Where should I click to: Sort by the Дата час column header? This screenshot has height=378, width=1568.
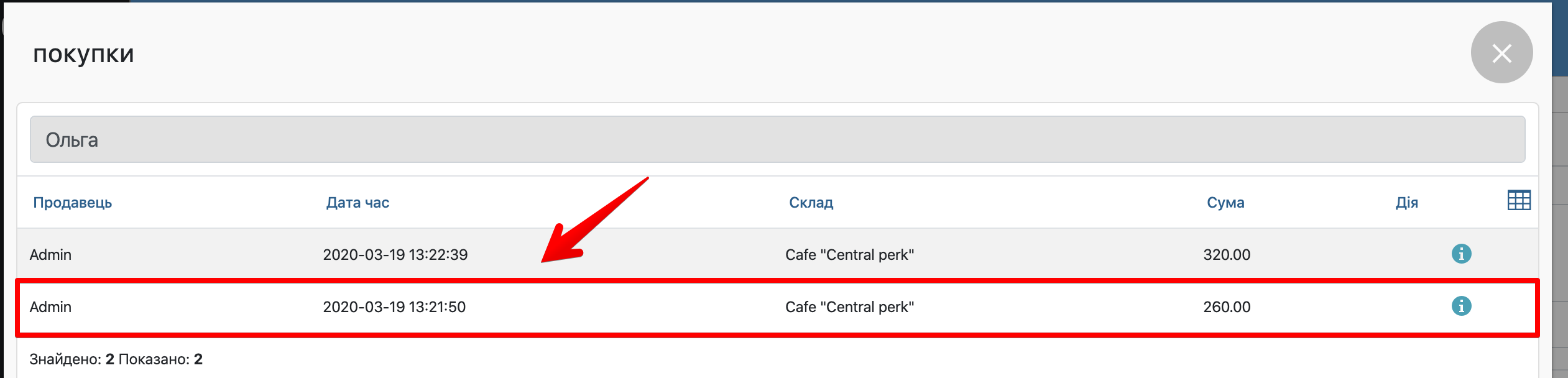point(357,203)
